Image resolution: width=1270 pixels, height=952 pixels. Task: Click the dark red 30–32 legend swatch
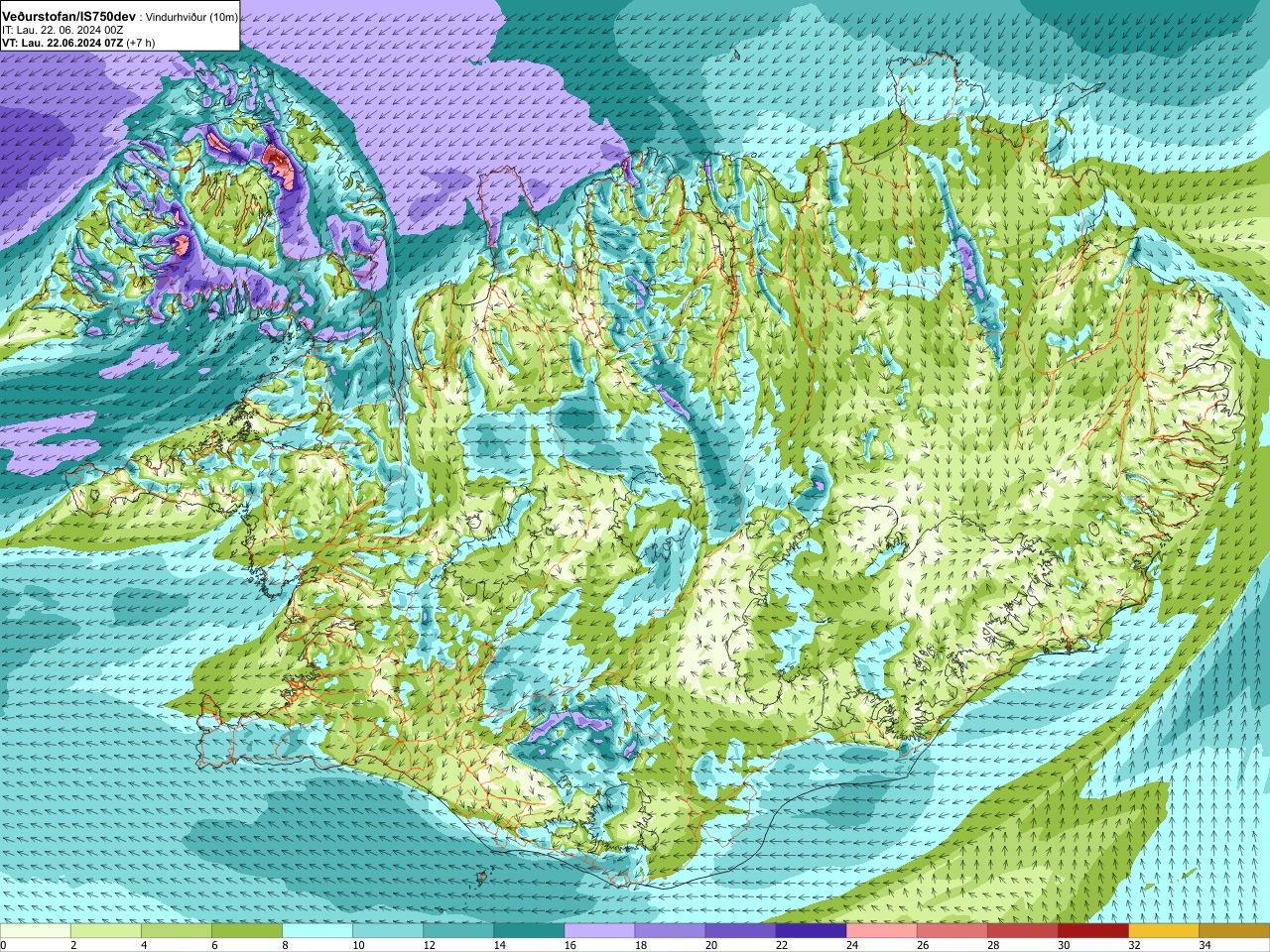1092,931
